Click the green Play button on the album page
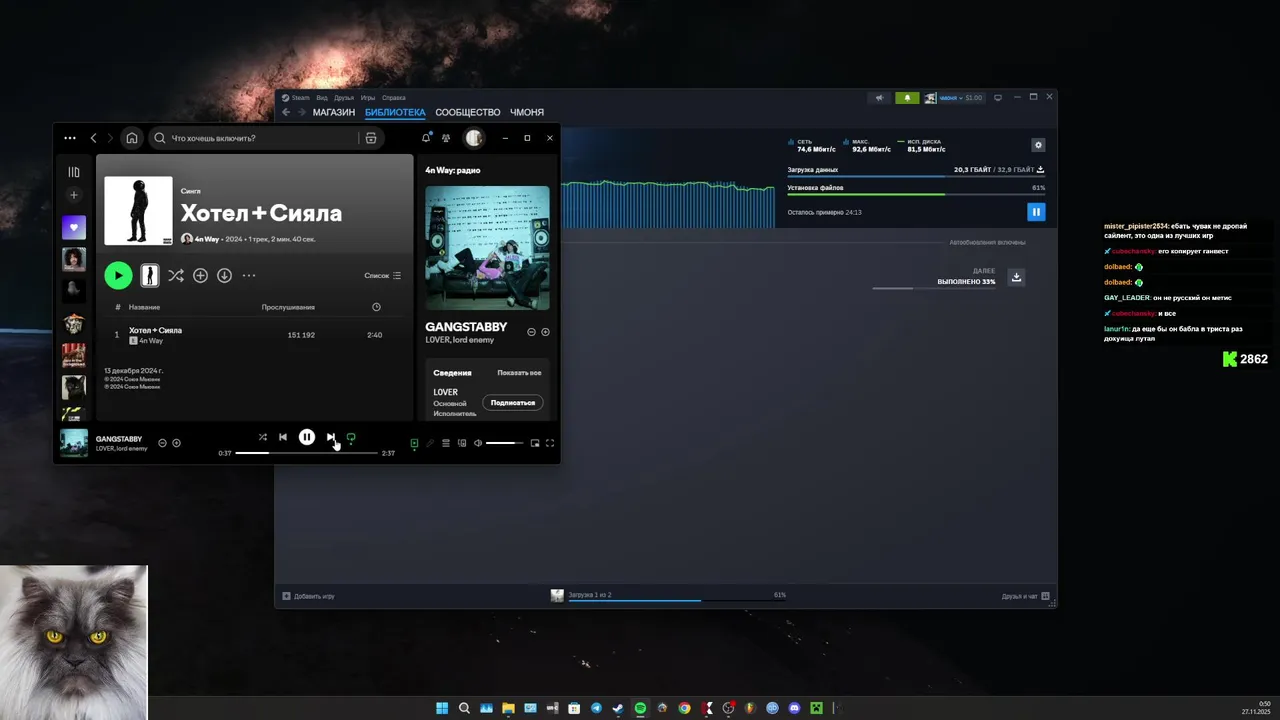The width and height of the screenshot is (1280, 720). [x=118, y=275]
